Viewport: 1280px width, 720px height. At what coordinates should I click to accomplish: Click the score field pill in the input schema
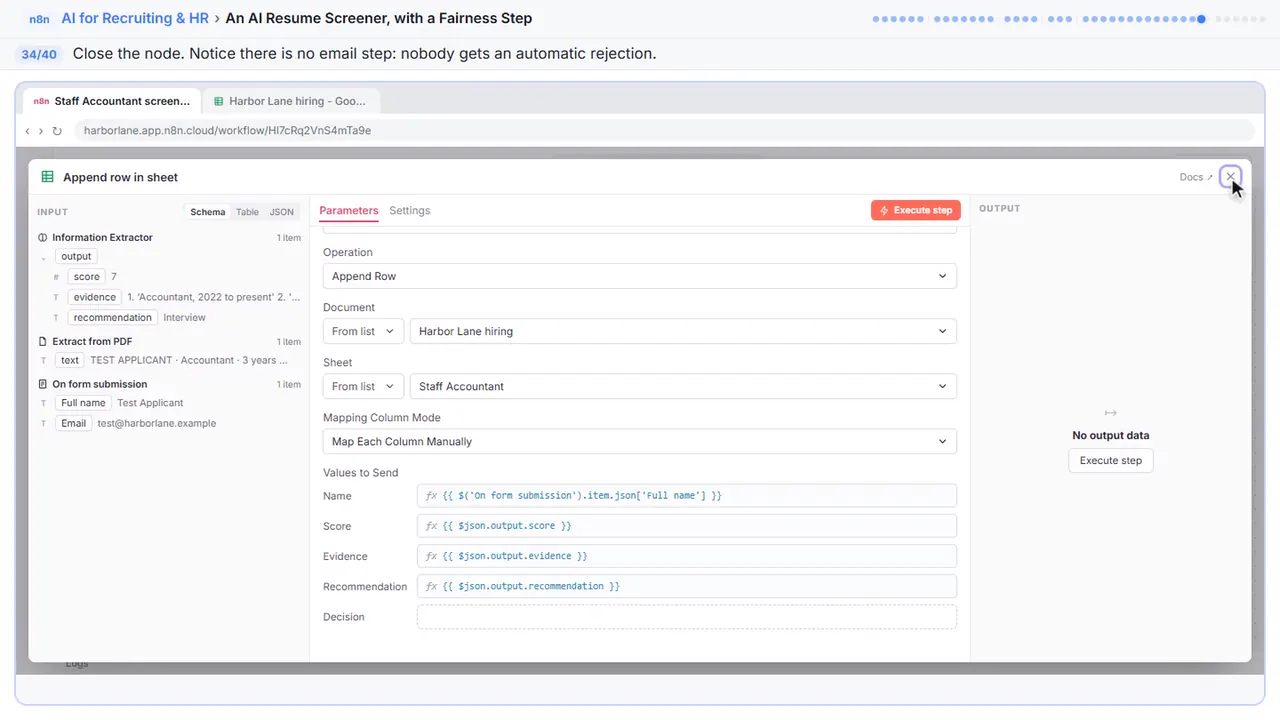87,277
